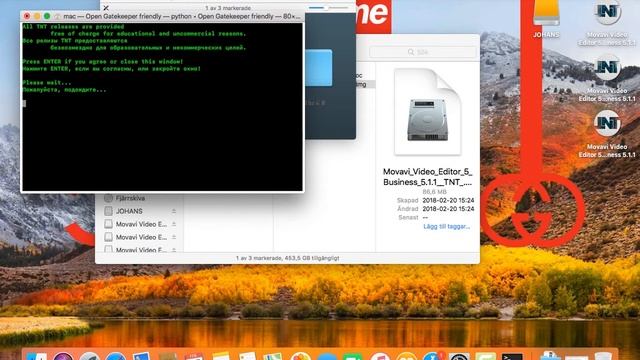This screenshot has height=360, width=640.
Task: Click the Ändrad date '2018-02-20 15:24'
Action: click(448, 209)
